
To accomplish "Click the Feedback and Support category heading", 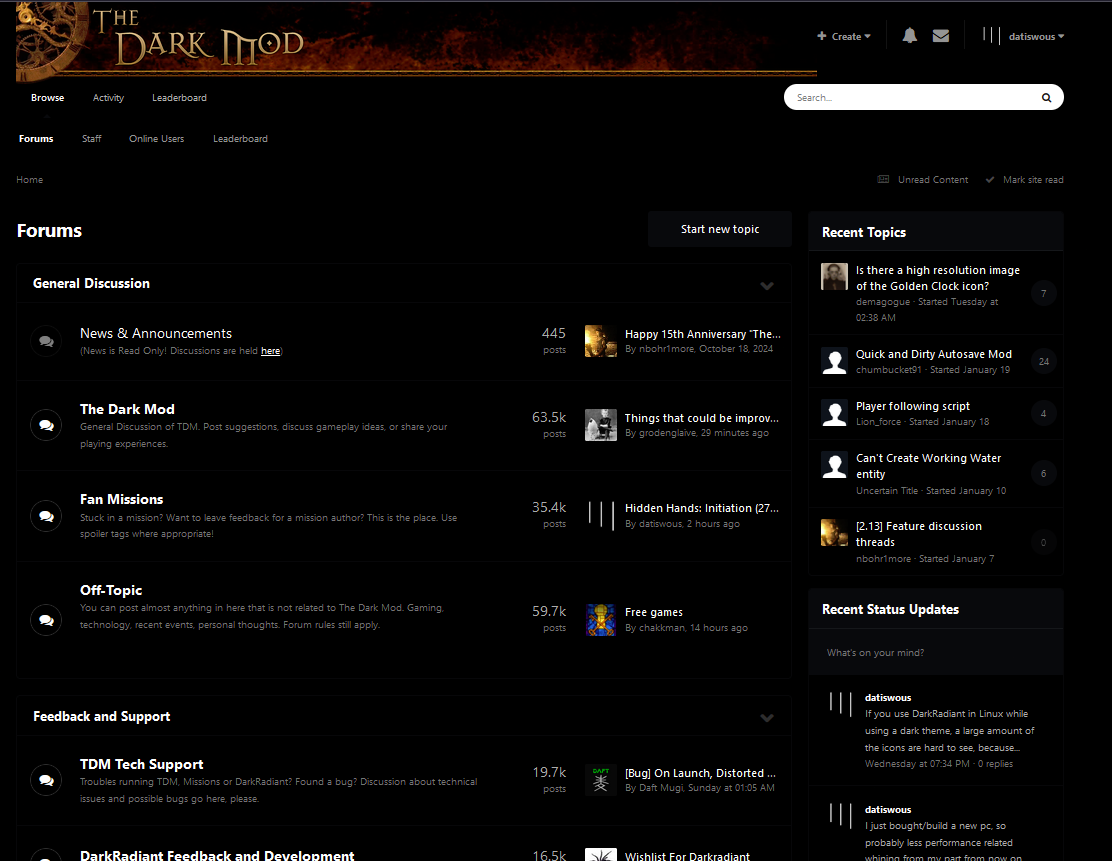I will pos(101,716).
